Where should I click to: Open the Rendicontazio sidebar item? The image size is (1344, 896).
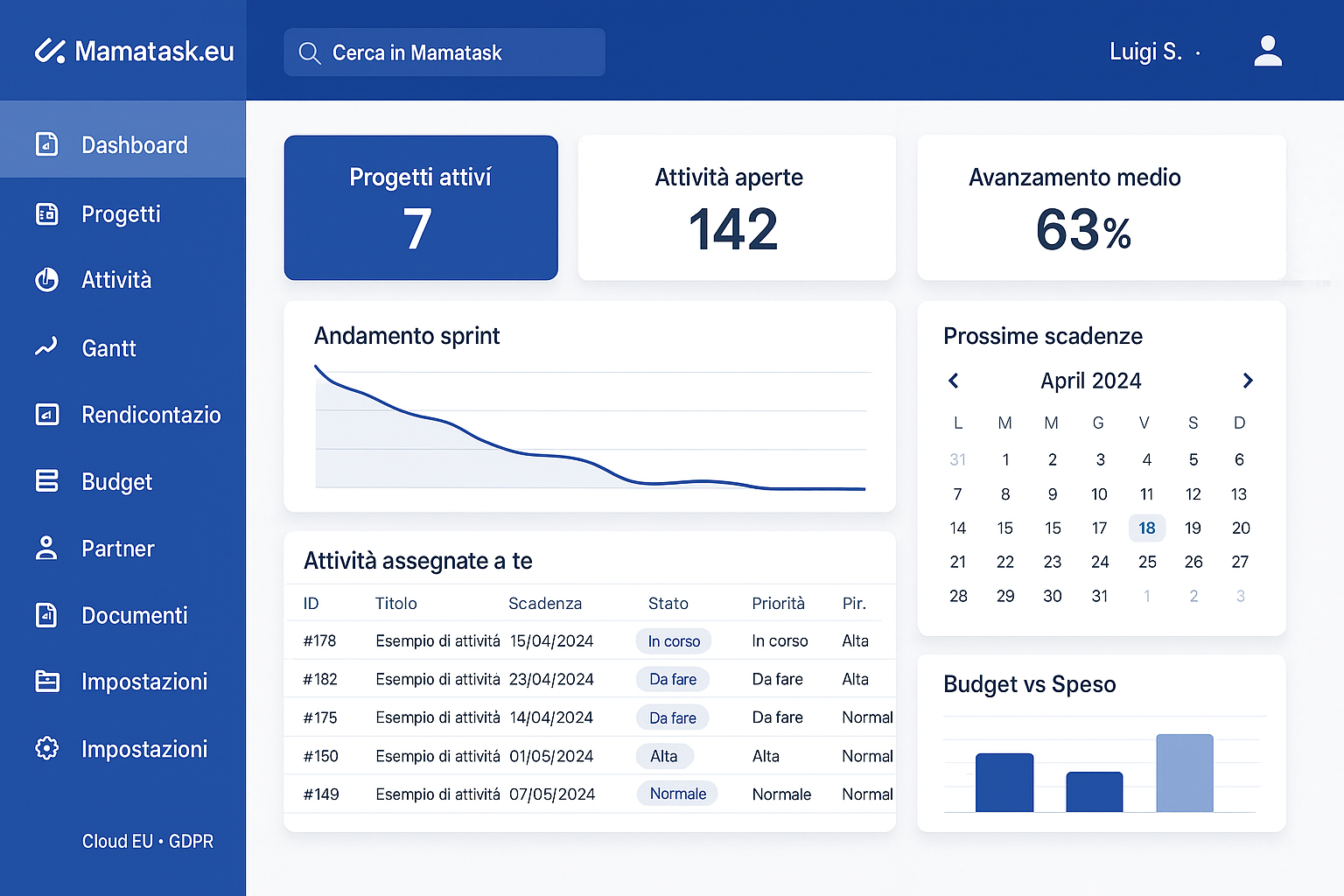(150, 415)
